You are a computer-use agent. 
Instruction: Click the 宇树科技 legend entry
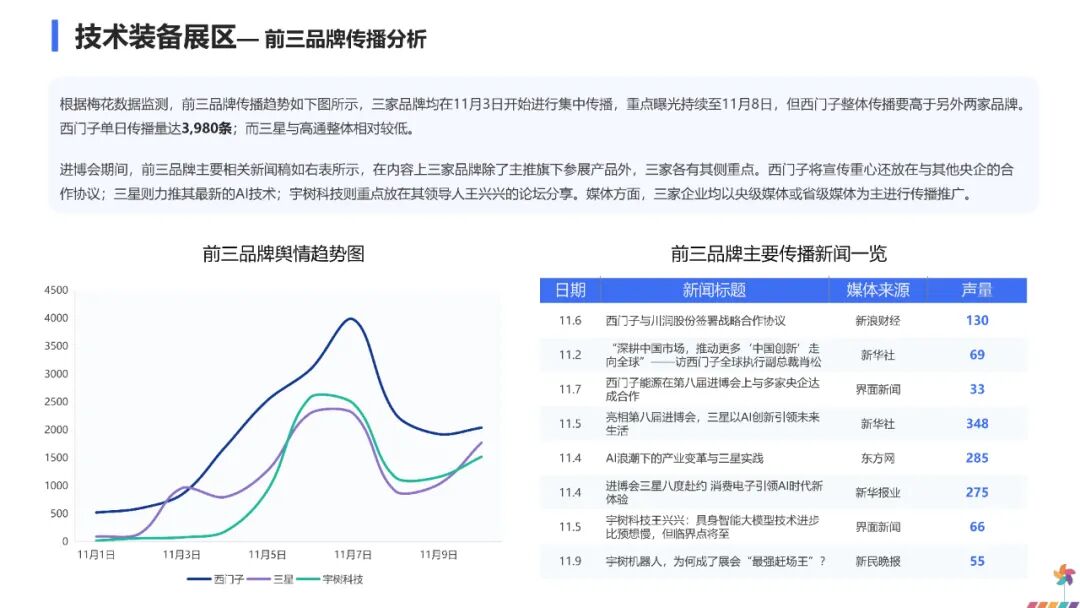(331, 579)
